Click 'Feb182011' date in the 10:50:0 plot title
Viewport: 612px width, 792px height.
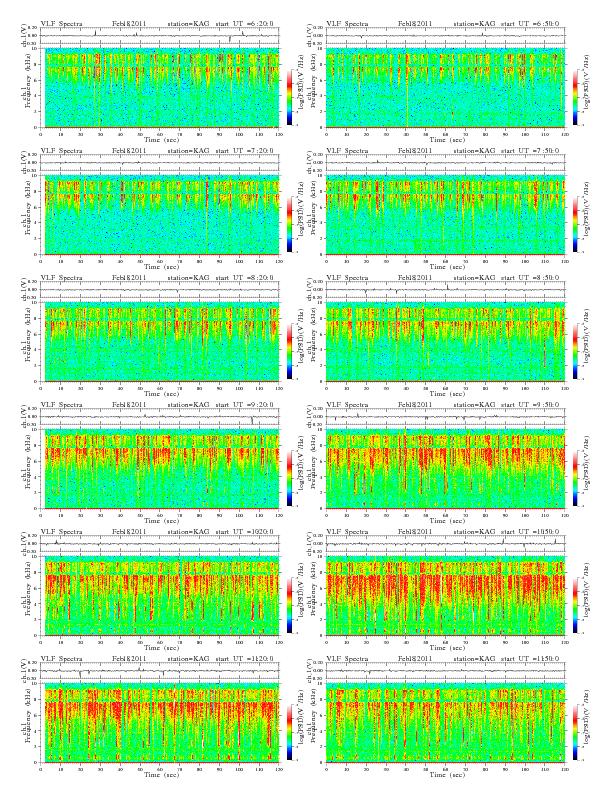pyautogui.click(x=415, y=532)
